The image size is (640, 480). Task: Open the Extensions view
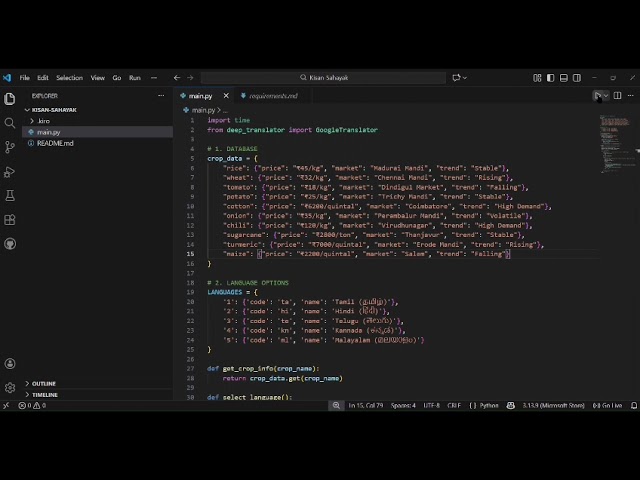tap(10, 220)
